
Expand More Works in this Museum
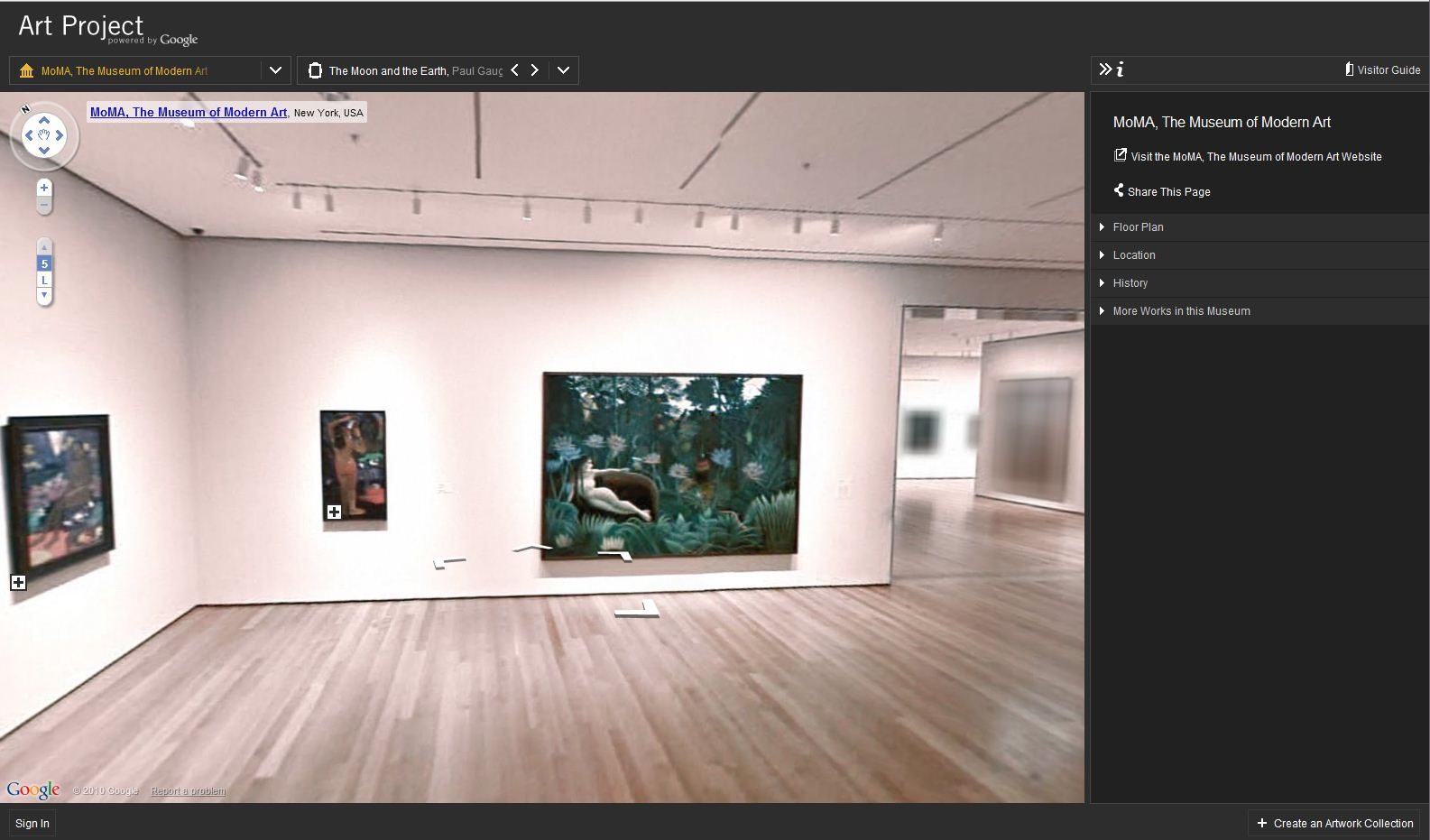(x=1259, y=311)
